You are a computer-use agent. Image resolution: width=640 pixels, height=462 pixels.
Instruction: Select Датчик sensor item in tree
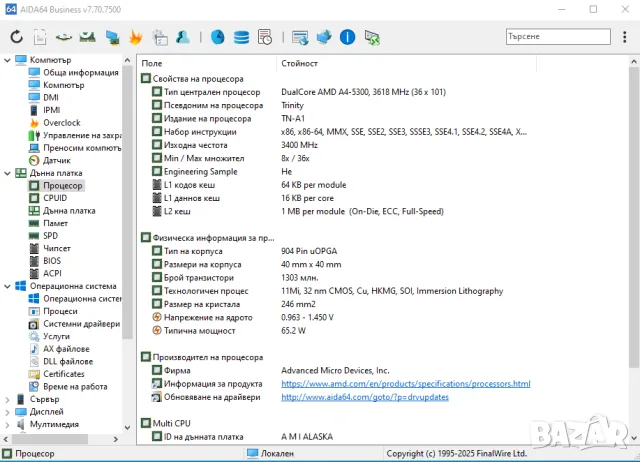coord(57,160)
